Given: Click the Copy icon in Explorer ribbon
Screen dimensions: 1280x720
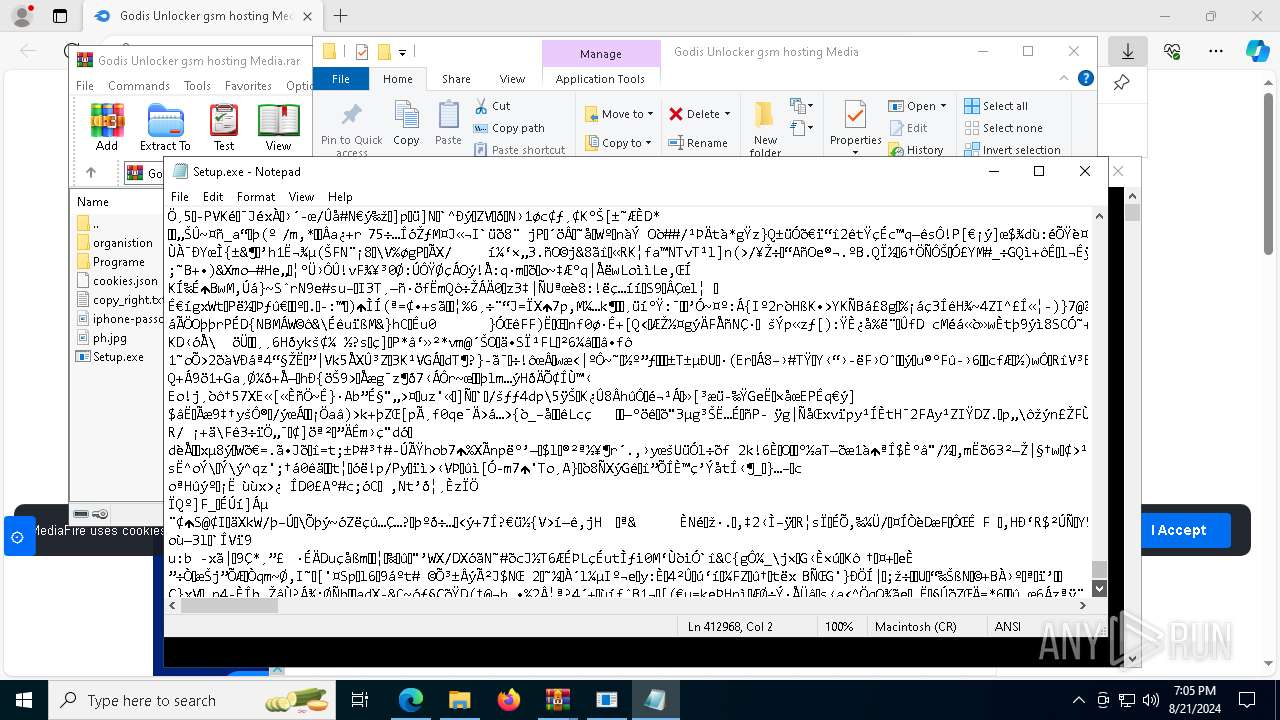Looking at the screenshot, I should pyautogui.click(x=406, y=123).
